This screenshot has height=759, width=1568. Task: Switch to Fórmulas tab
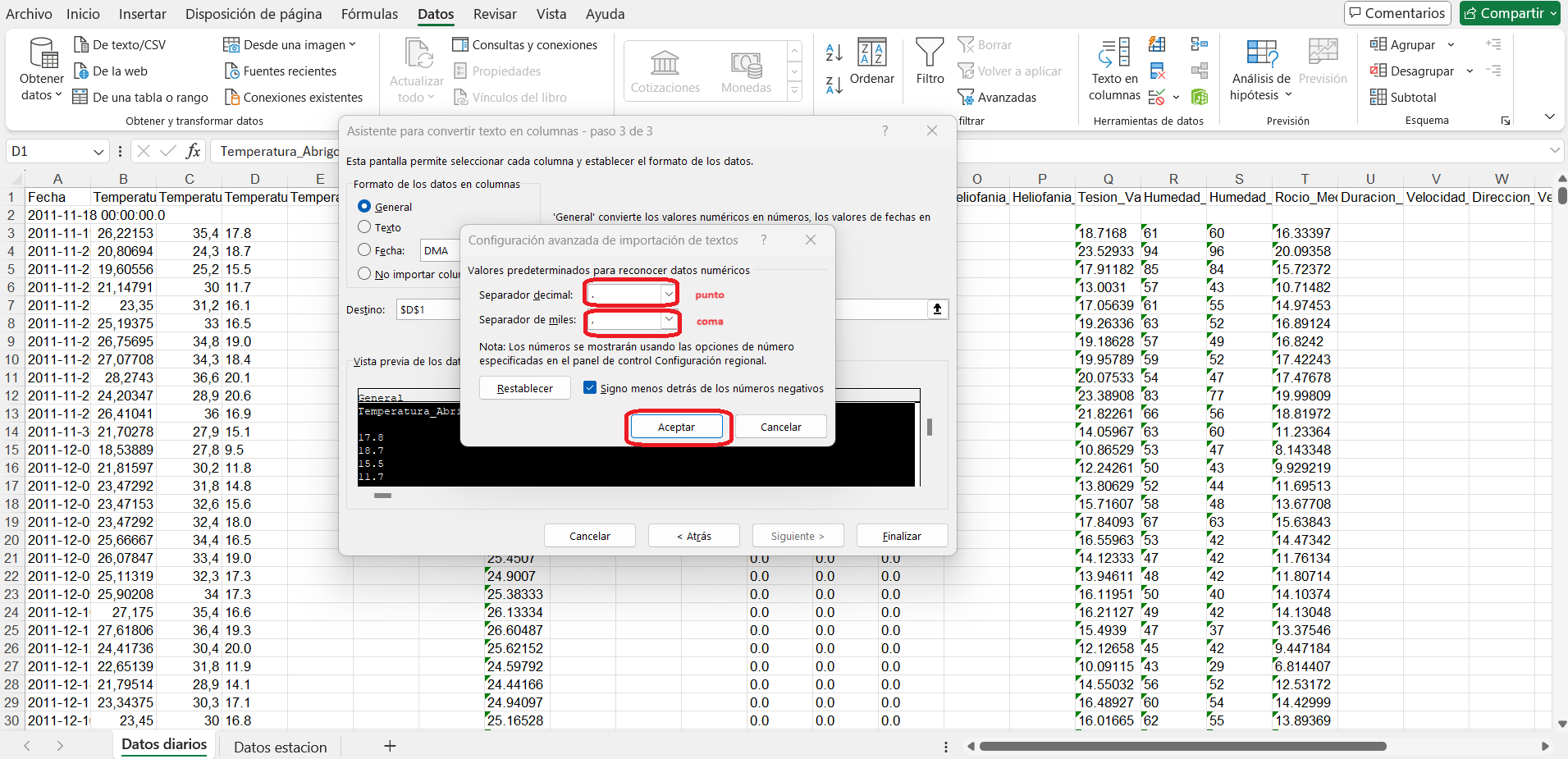pos(369,14)
